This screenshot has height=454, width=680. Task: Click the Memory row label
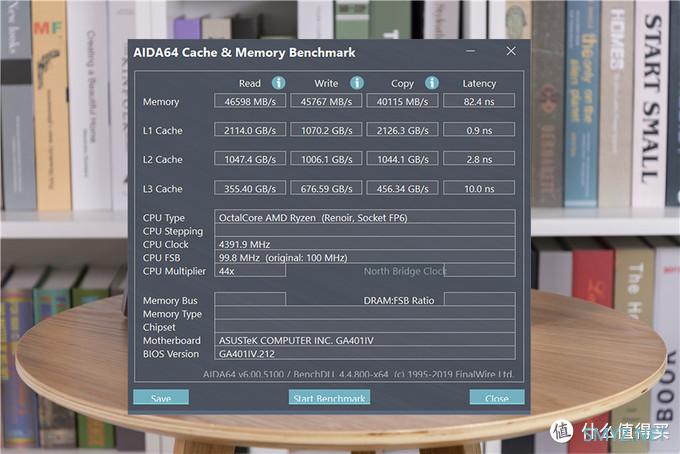(161, 102)
